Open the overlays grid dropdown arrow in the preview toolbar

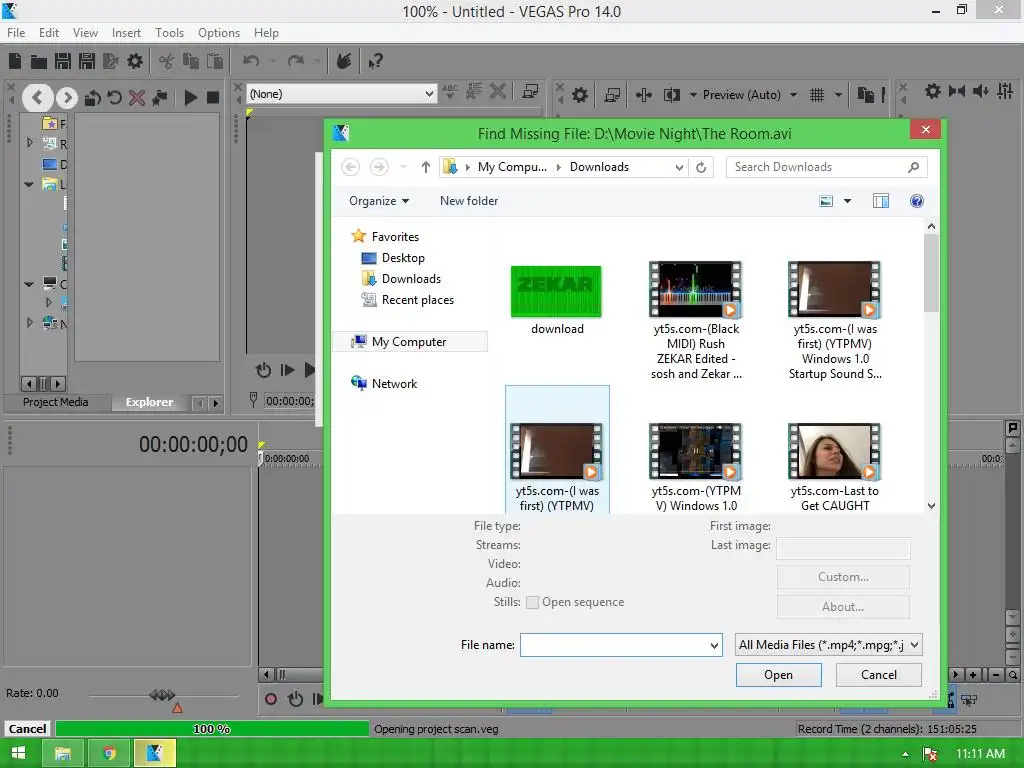tap(838, 95)
